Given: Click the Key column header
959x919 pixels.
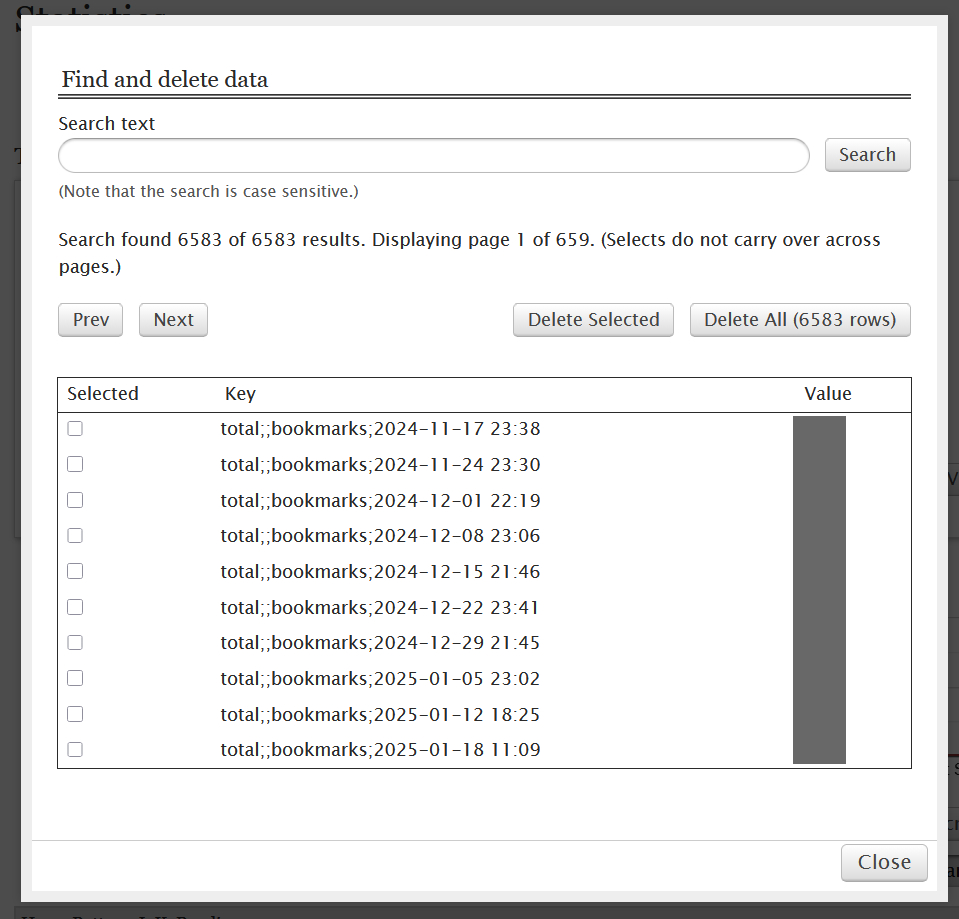Looking at the screenshot, I should click(240, 394).
